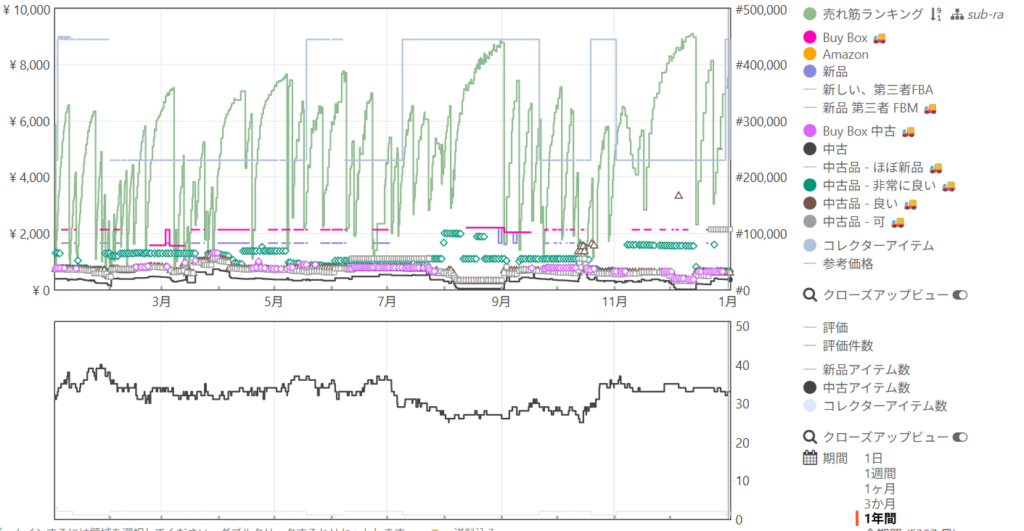Click the orange Amazon color circle
Image resolution: width=1024 pixels, height=531 pixels.
pos(811,54)
